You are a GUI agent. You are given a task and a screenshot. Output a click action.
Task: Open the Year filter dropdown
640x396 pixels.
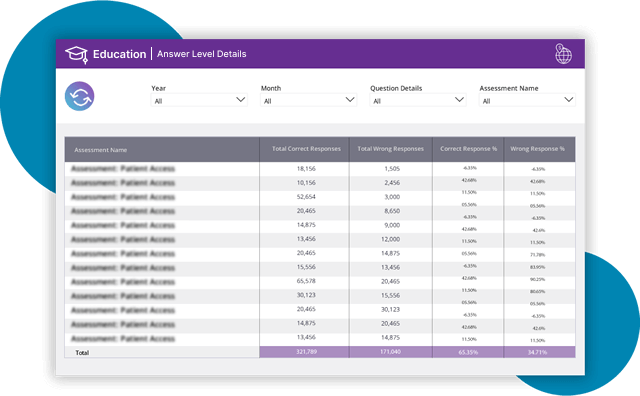tap(199, 100)
